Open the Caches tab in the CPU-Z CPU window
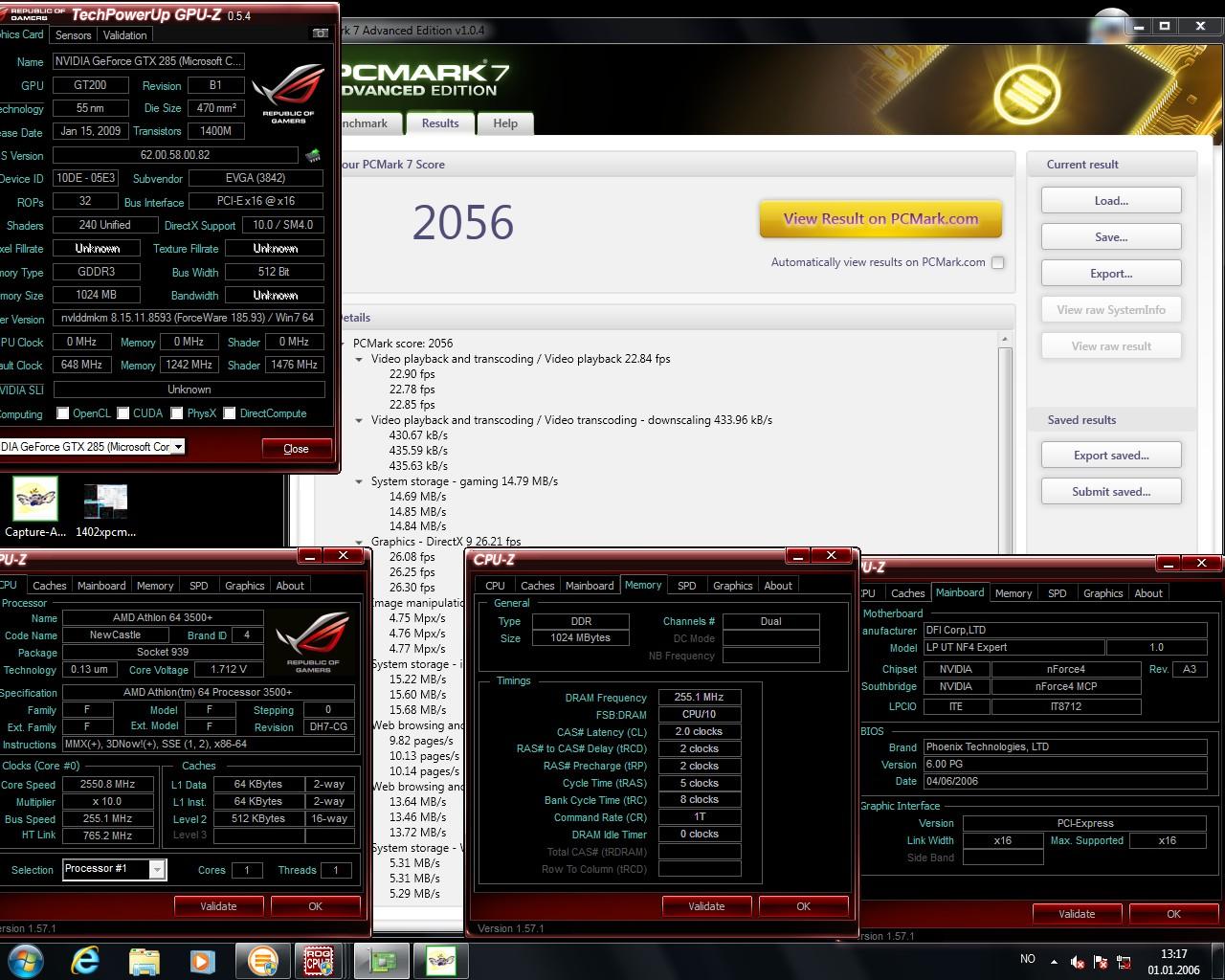This screenshot has width=1225, height=980. (50, 586)
